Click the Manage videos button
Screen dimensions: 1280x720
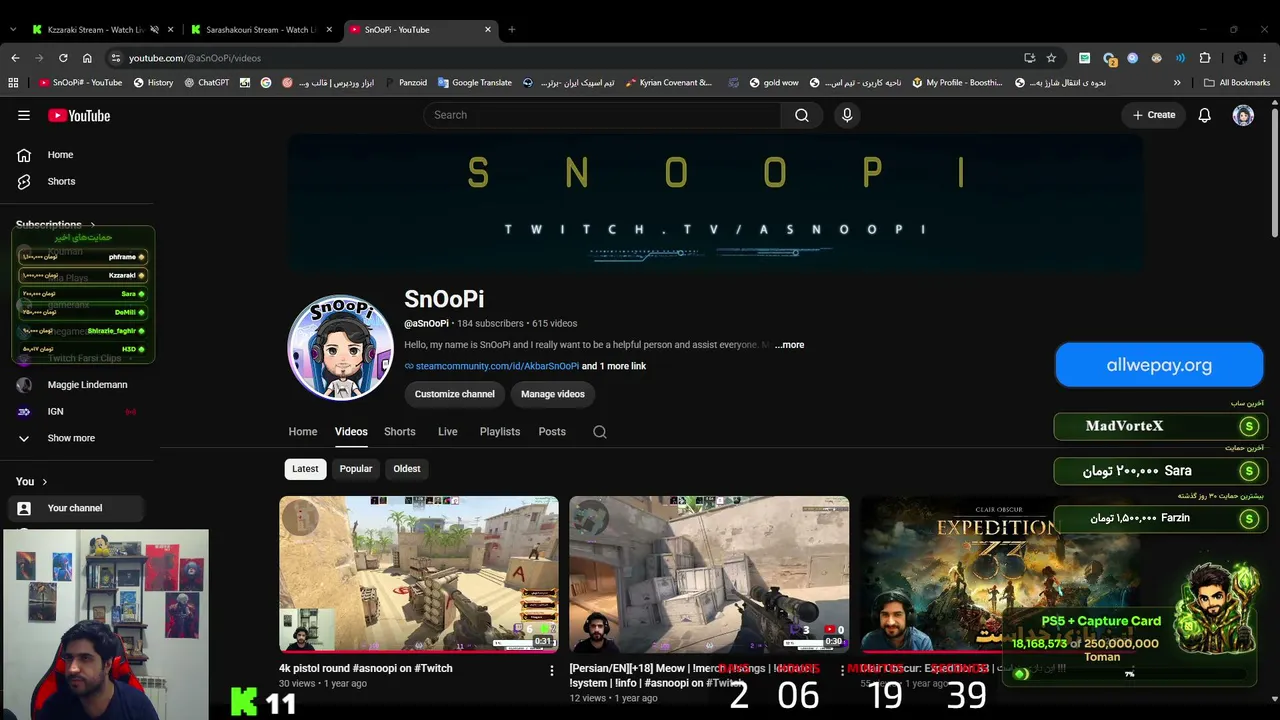(553, 394)
